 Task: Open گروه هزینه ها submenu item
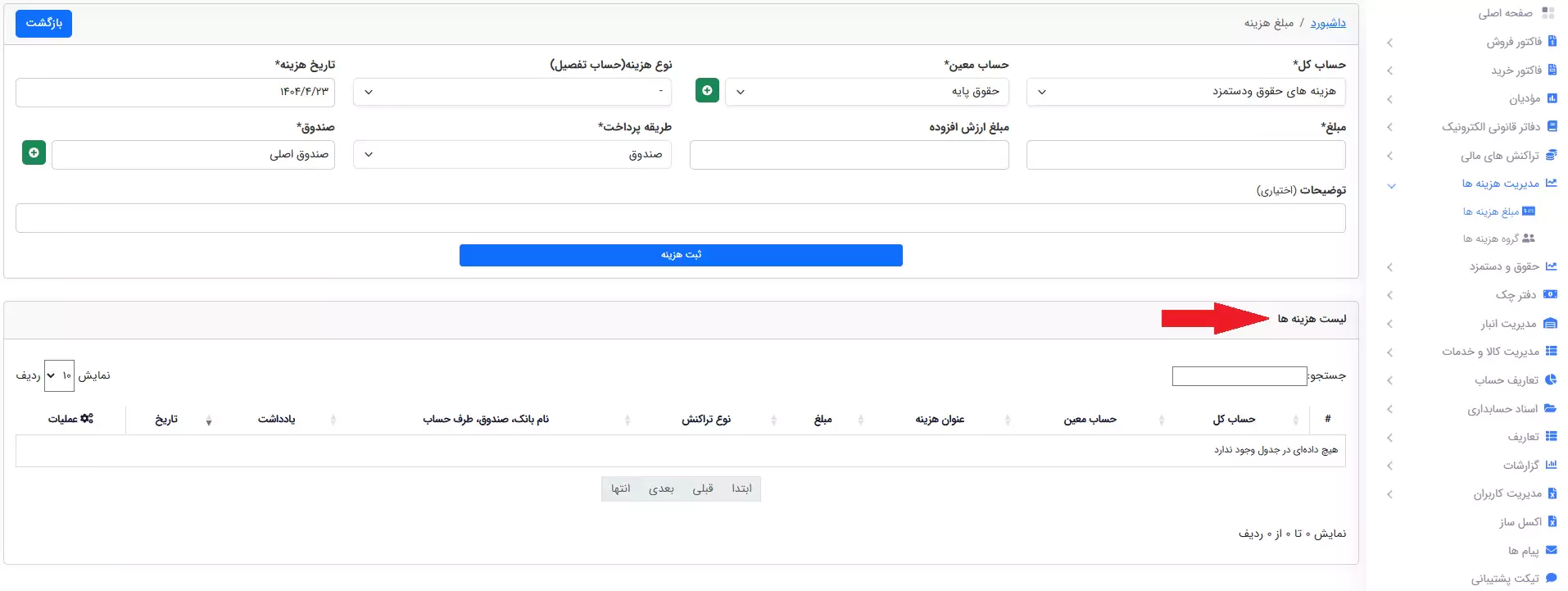[1491, 239]
